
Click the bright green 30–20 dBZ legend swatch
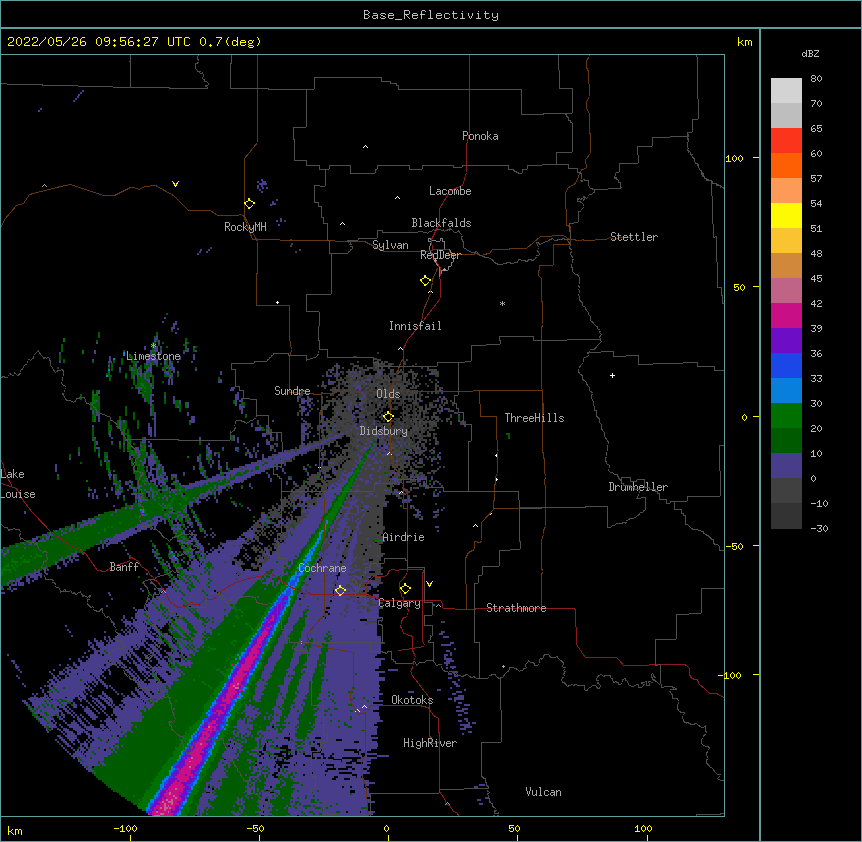(786, 416)
